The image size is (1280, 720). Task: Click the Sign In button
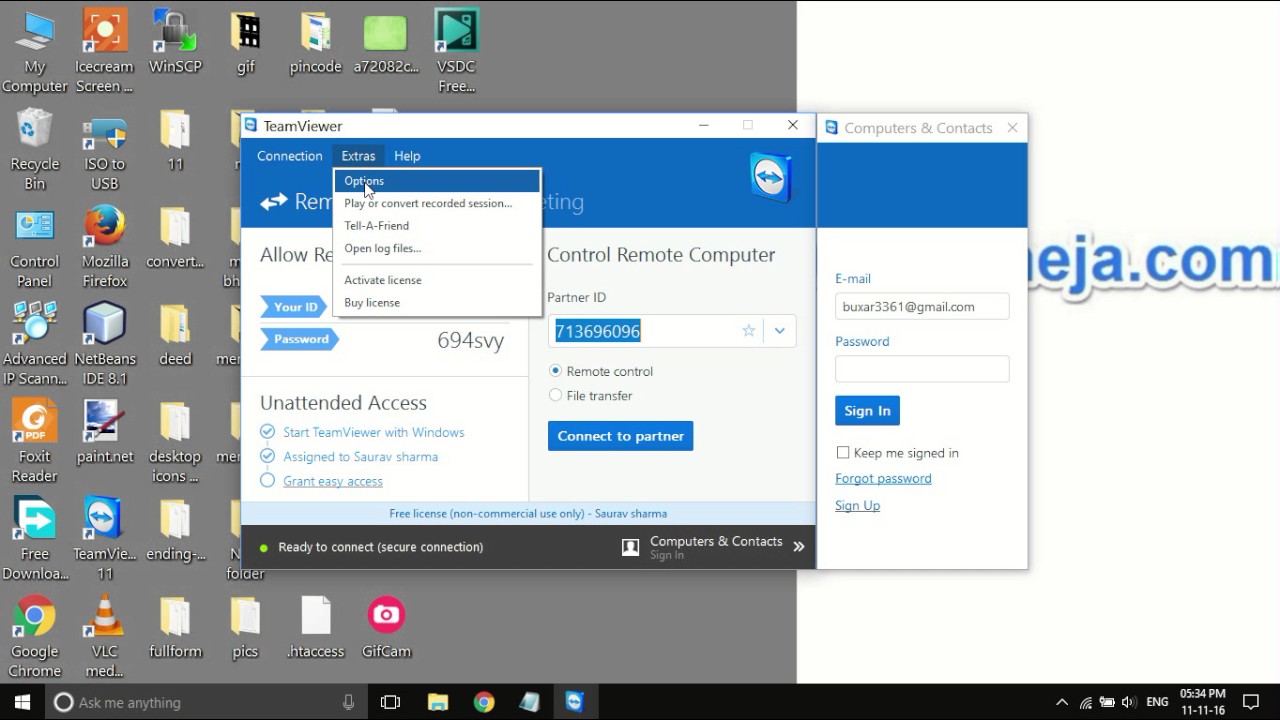click(867, 410)
